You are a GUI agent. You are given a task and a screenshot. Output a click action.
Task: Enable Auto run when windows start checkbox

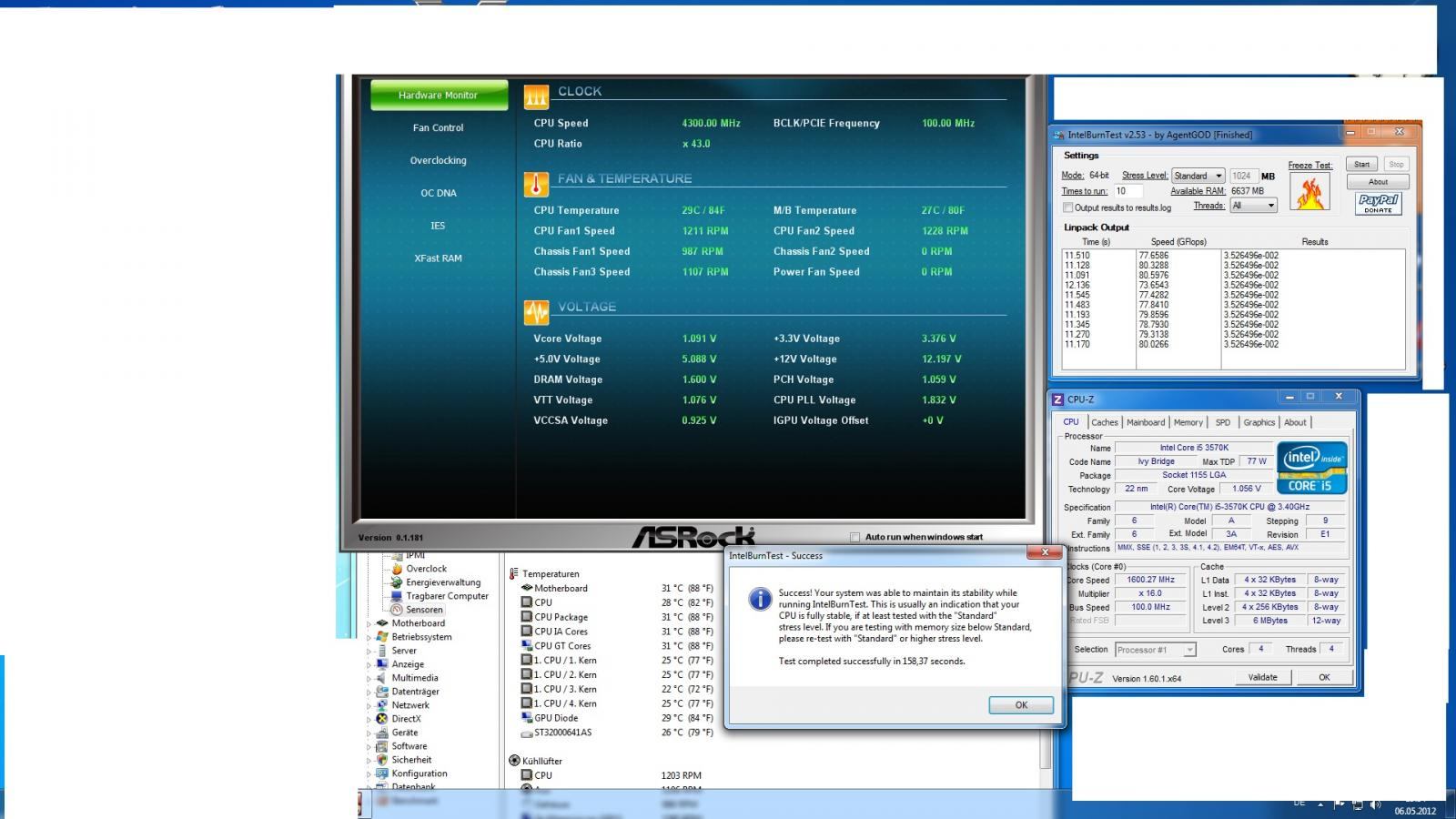[x=854, y=537]
